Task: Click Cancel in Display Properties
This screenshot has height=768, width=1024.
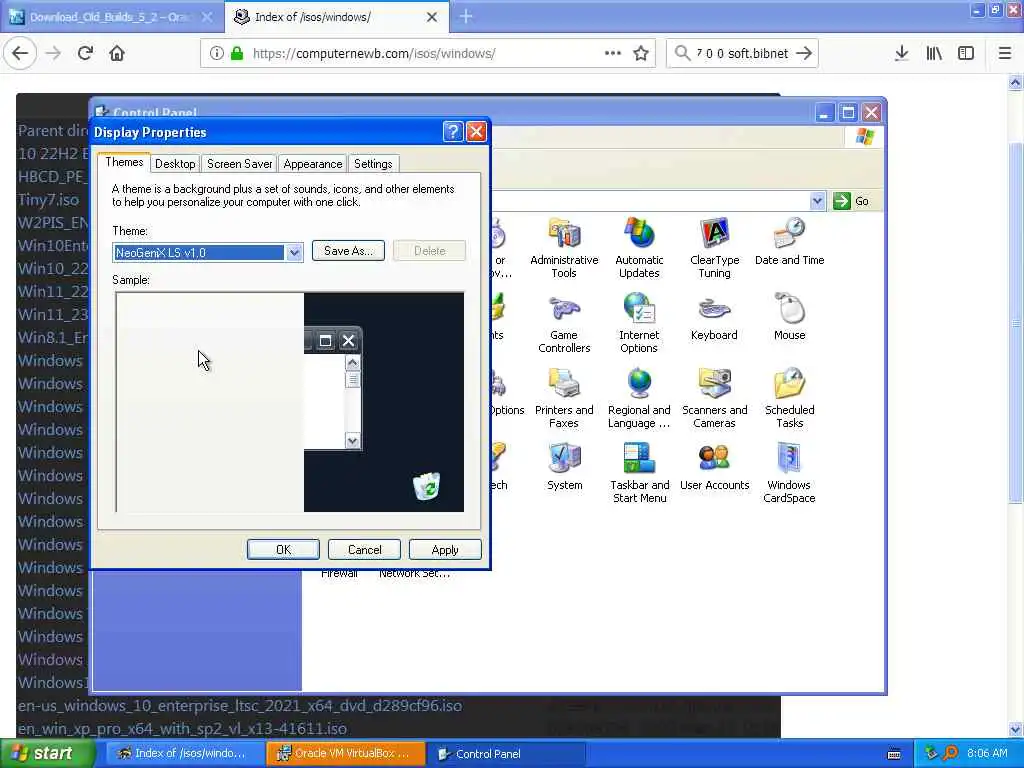Action: point(364,550)
